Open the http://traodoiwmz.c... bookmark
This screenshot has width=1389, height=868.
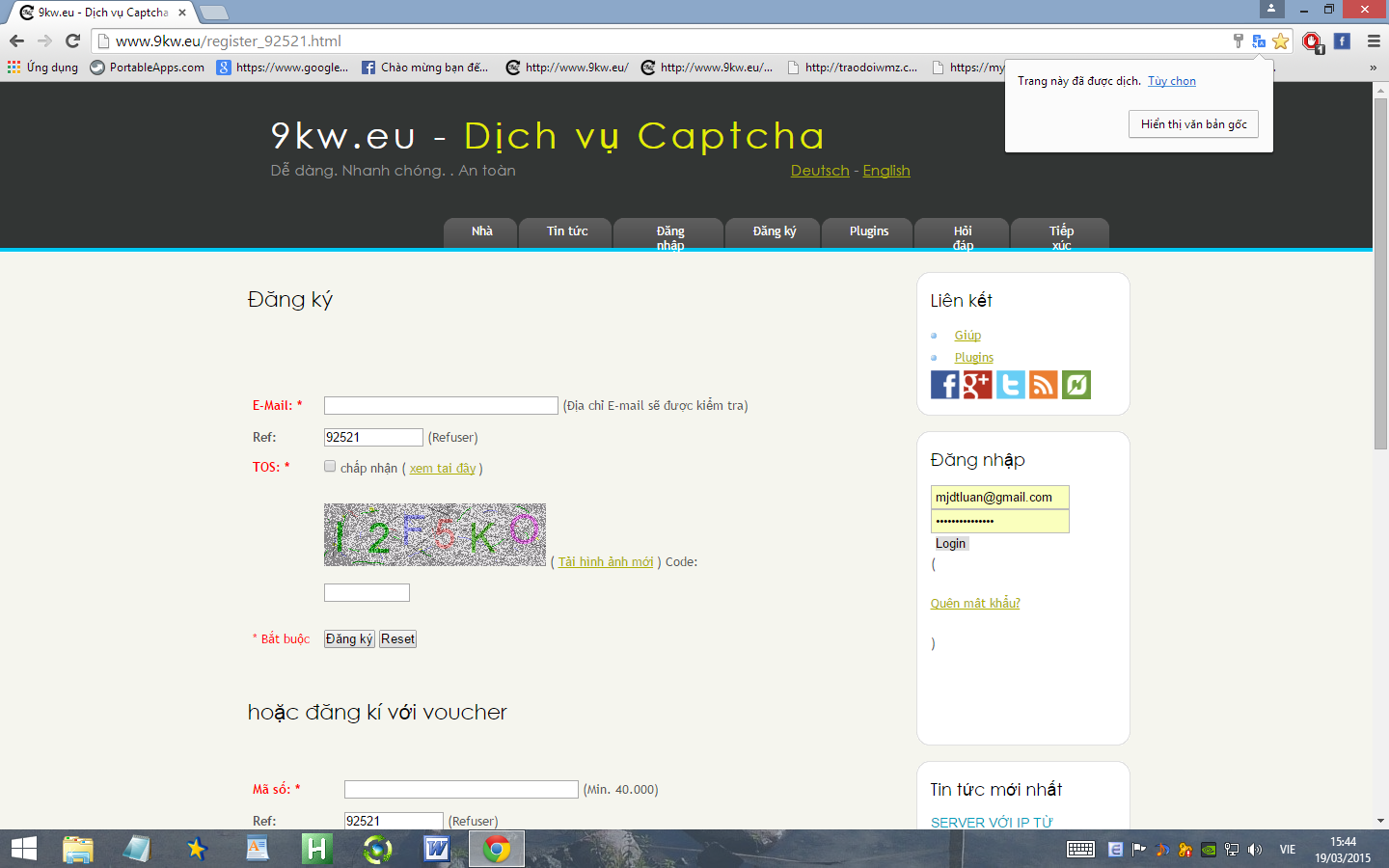(x=853, y=68)
